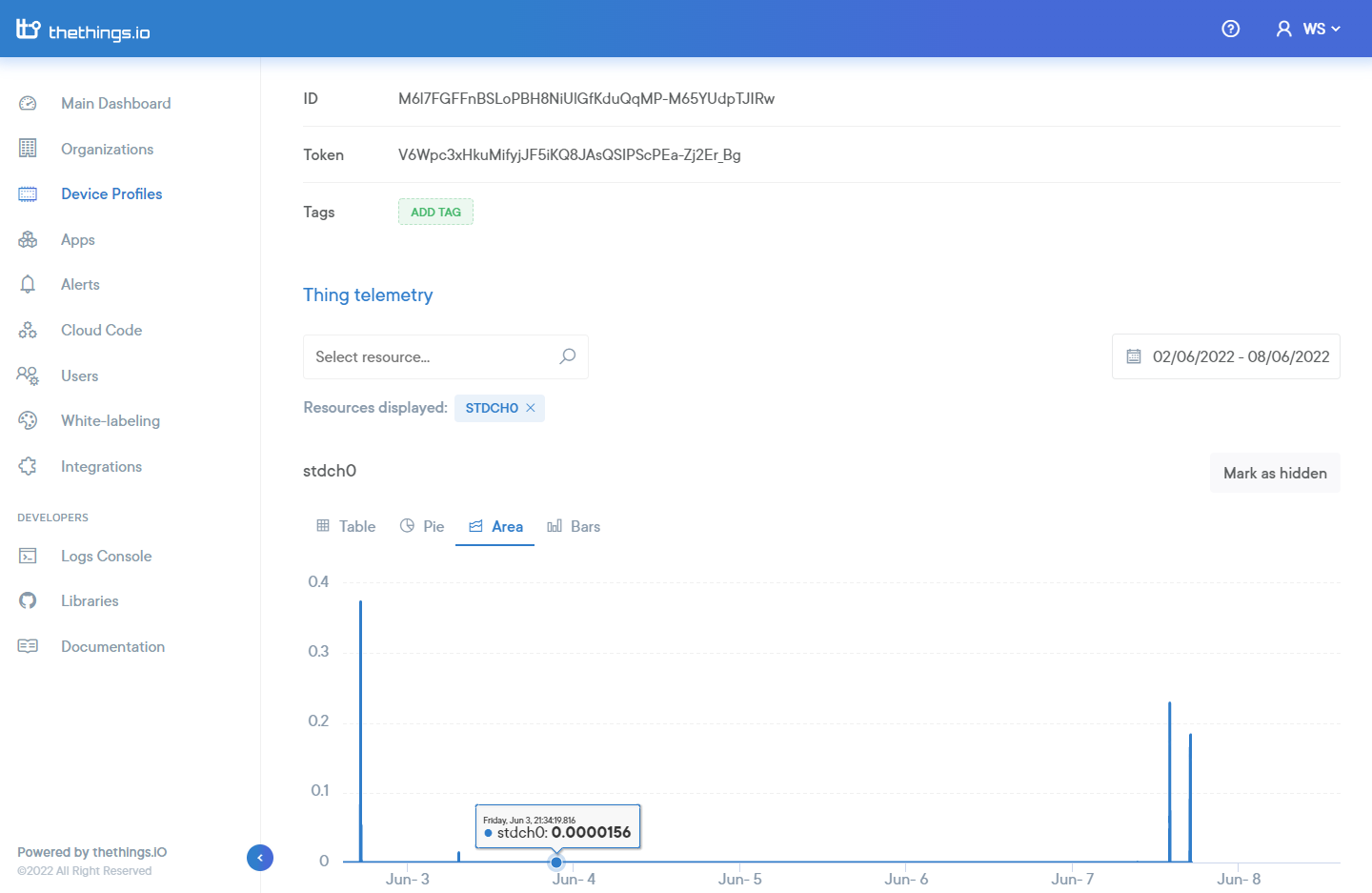Click the ADD TAG button
1372x893 pixels.
(x=435, y=212)
